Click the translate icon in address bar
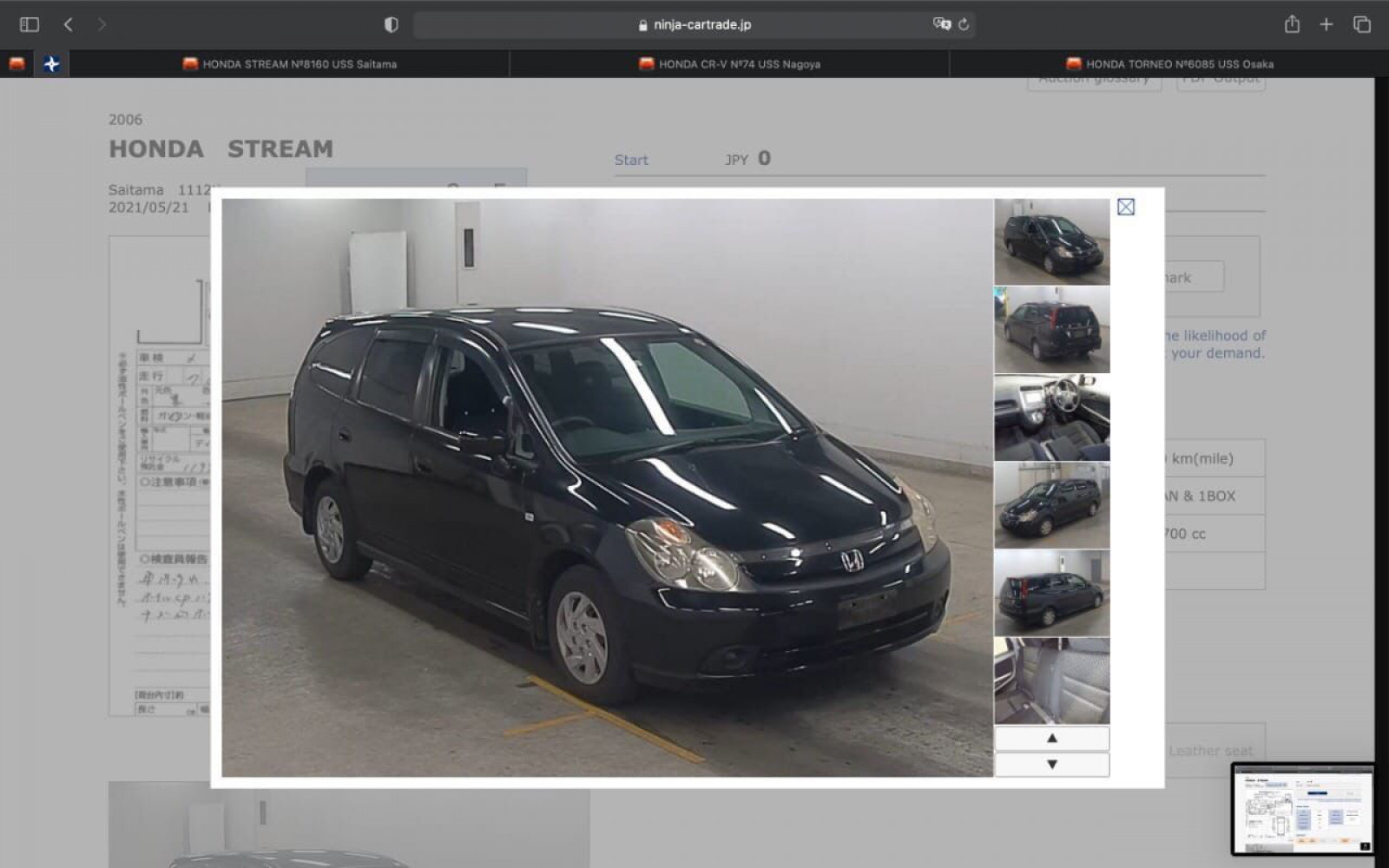 (941, 24)
